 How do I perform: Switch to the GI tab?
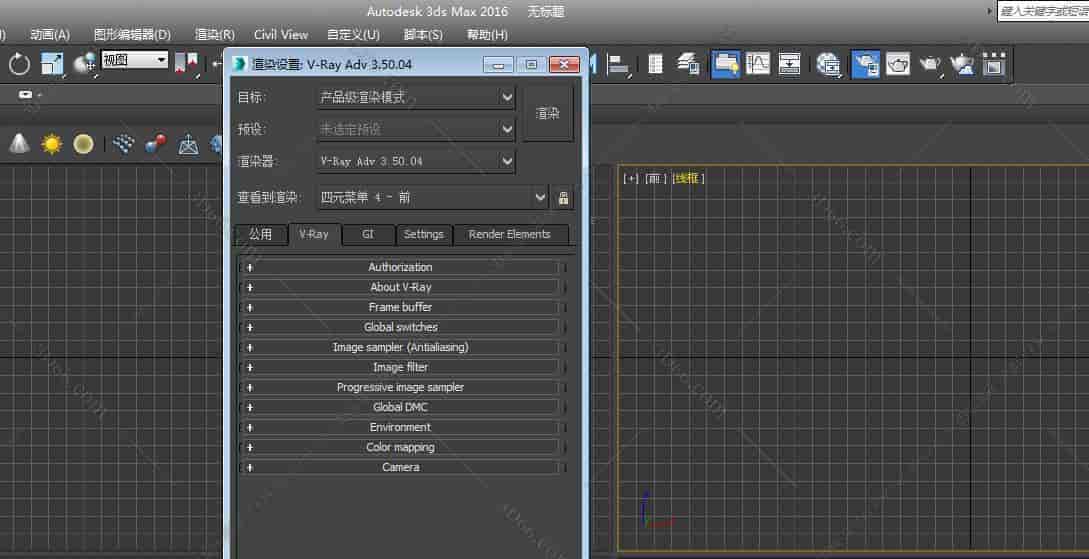pyautogui.click(x=368, y=234)
